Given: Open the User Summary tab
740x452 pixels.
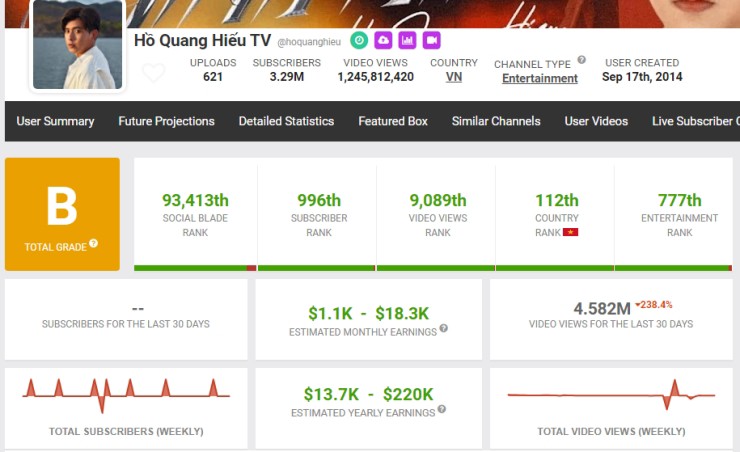Looking at the screenshot, I should (55, 121).
